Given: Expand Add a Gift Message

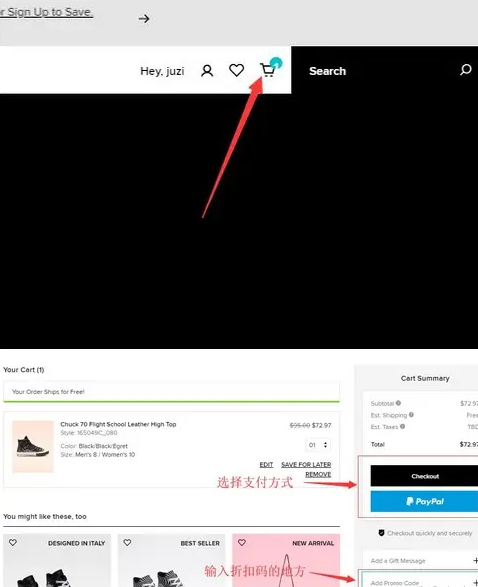Looking at the screenshot, I should 421,560.
